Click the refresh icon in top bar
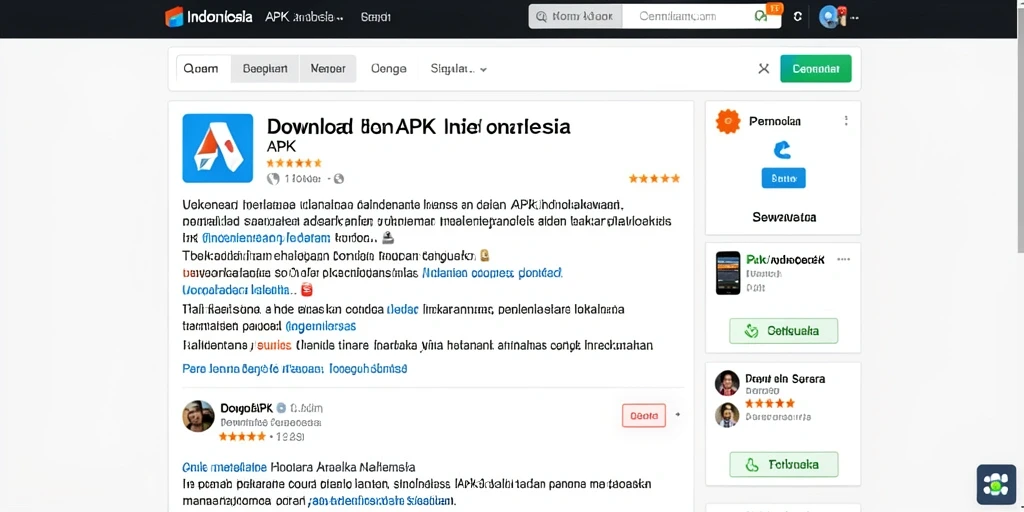 (x=797, y=17)
